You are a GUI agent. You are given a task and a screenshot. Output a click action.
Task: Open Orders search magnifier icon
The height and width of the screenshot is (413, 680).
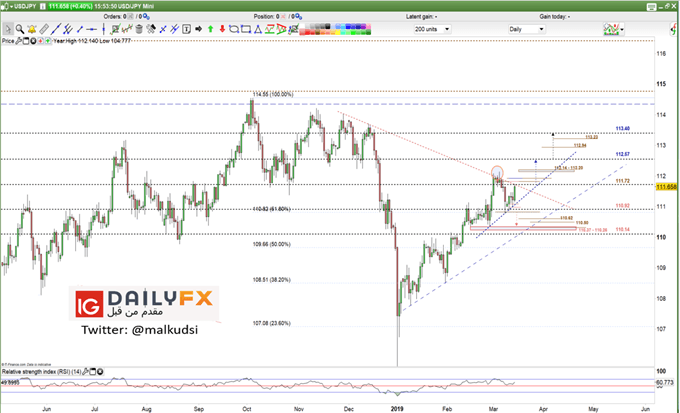[x=146, y=16]
